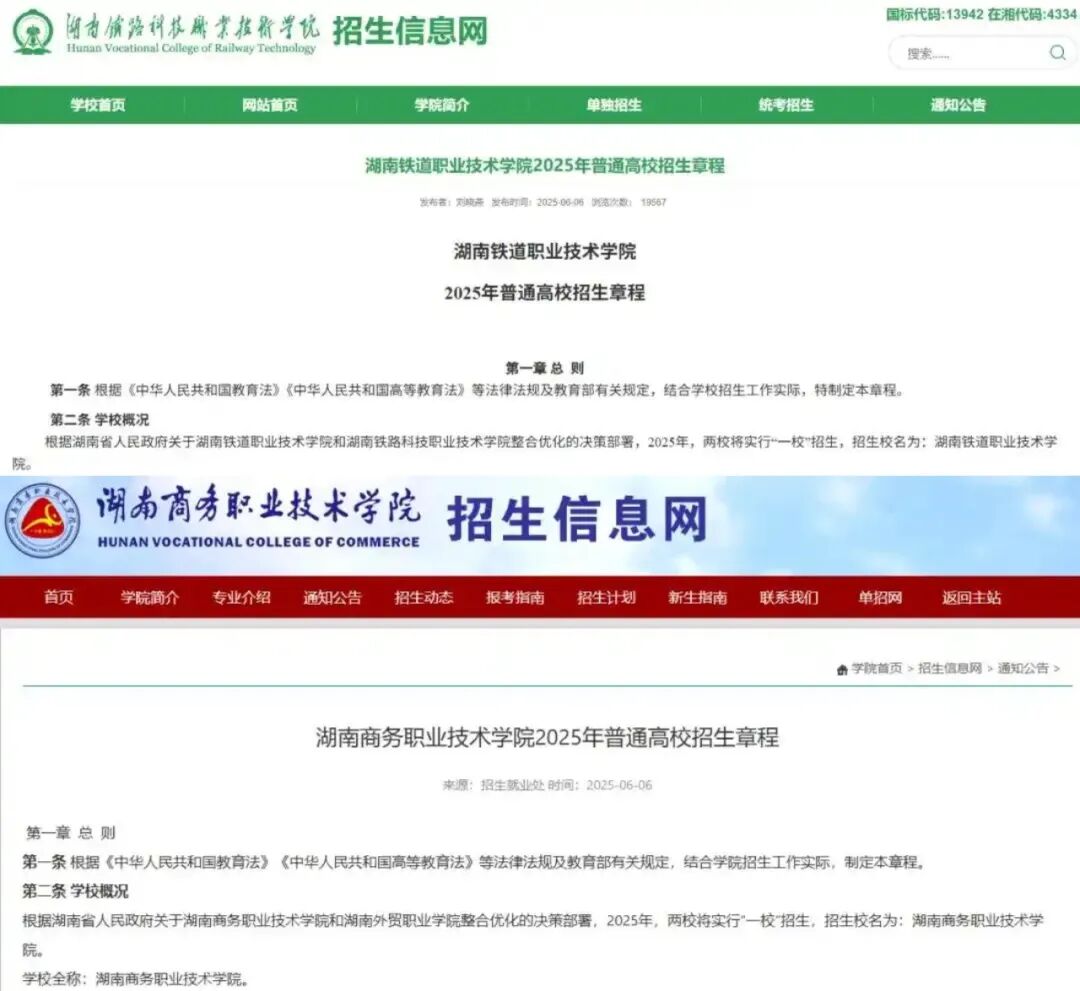Viewport: 1080px width, 991px height.
Task: Click the 第一章 总则 heading in the railway charter
Action: [x=545, y=368]
